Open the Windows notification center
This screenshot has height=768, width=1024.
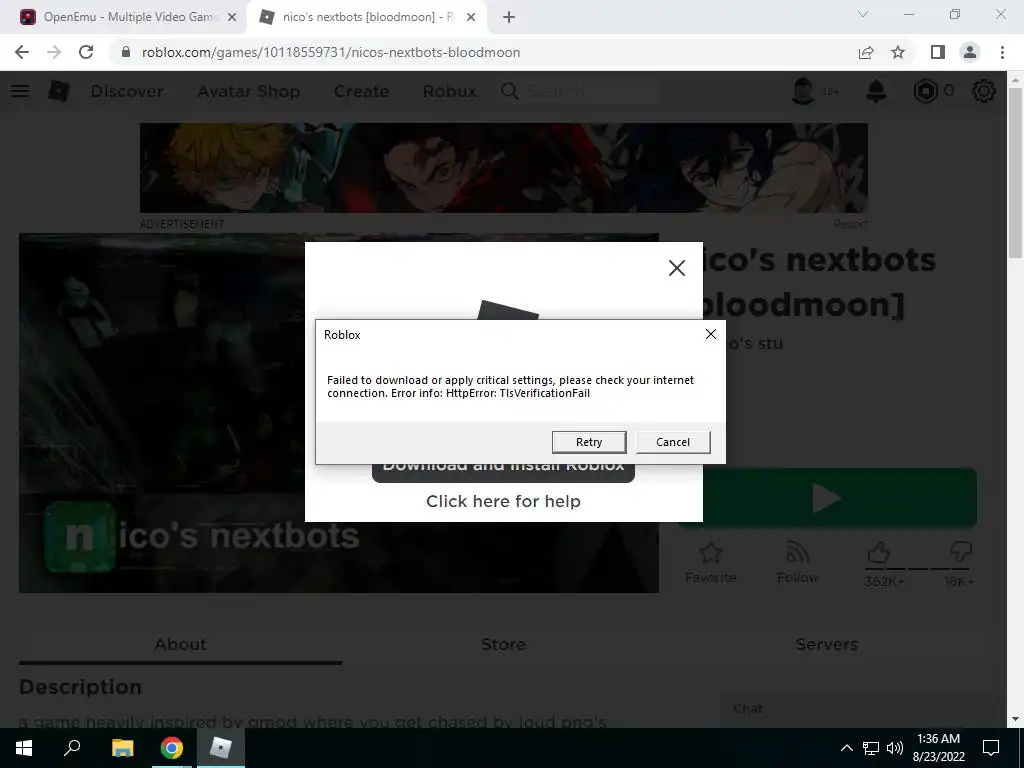pos(991,748)
